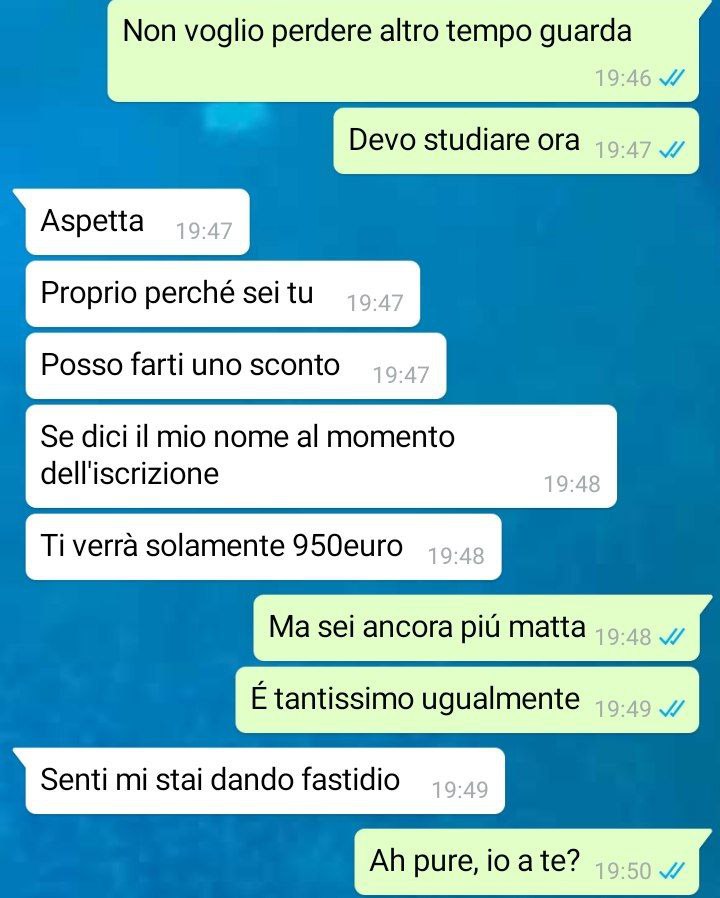Tap the read-receipt ticks next to 19:50
Screen dimensions: 720x898
coord(672,871)
